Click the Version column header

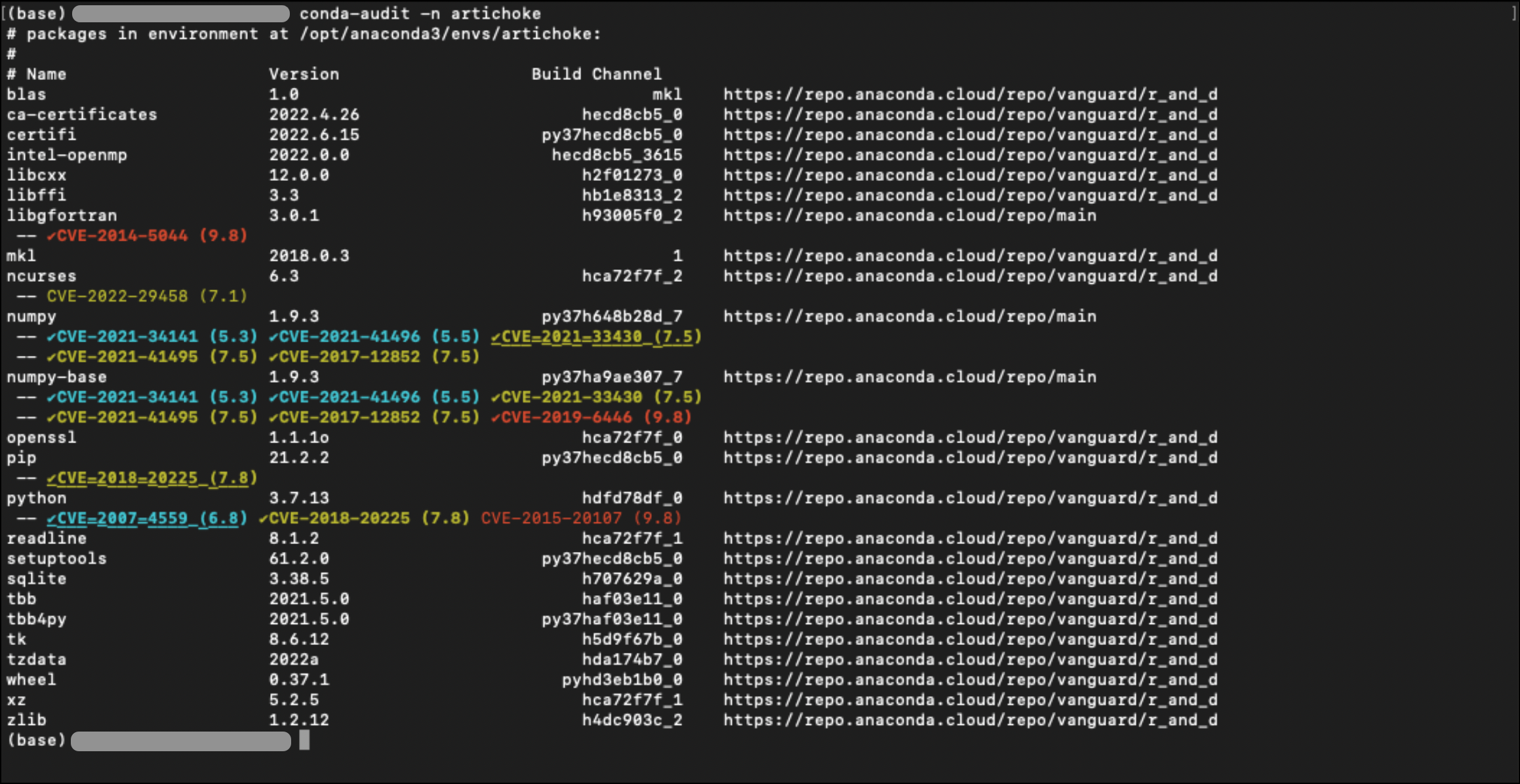pos(304,74)
